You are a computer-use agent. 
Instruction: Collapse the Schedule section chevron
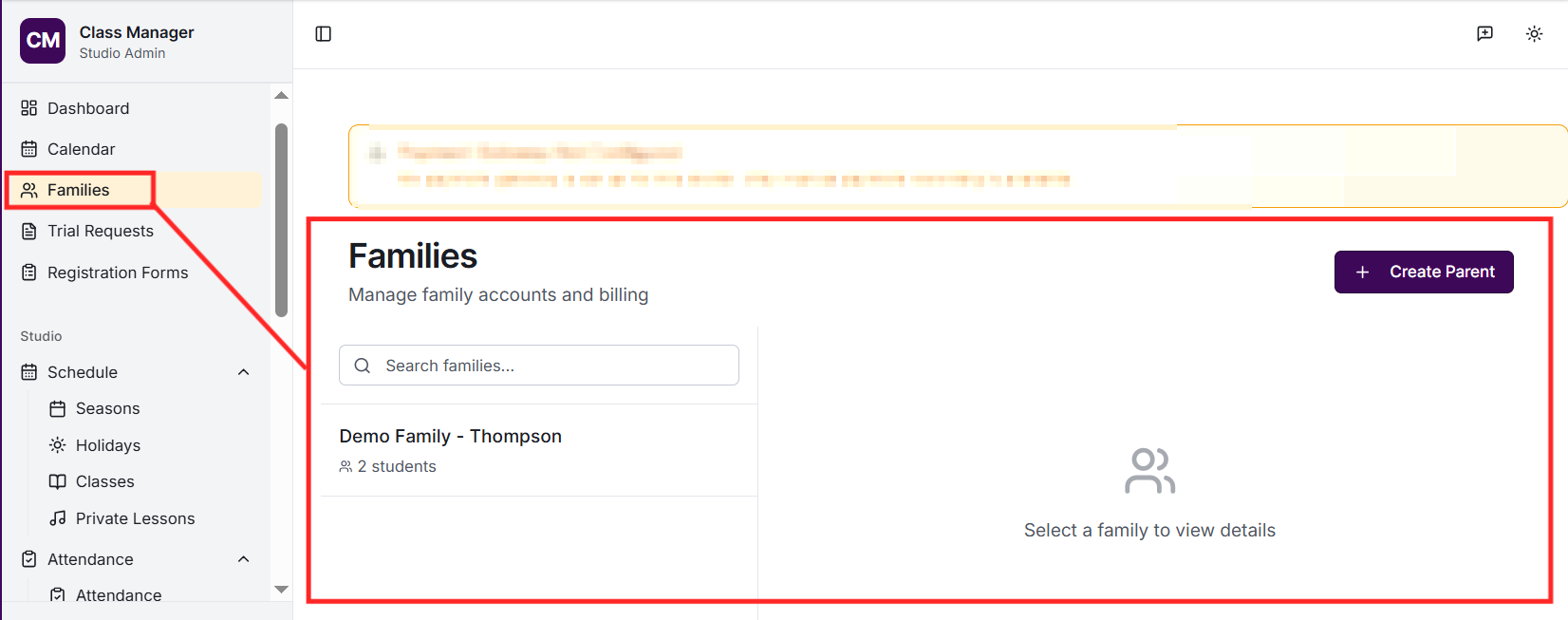[244, 372]
